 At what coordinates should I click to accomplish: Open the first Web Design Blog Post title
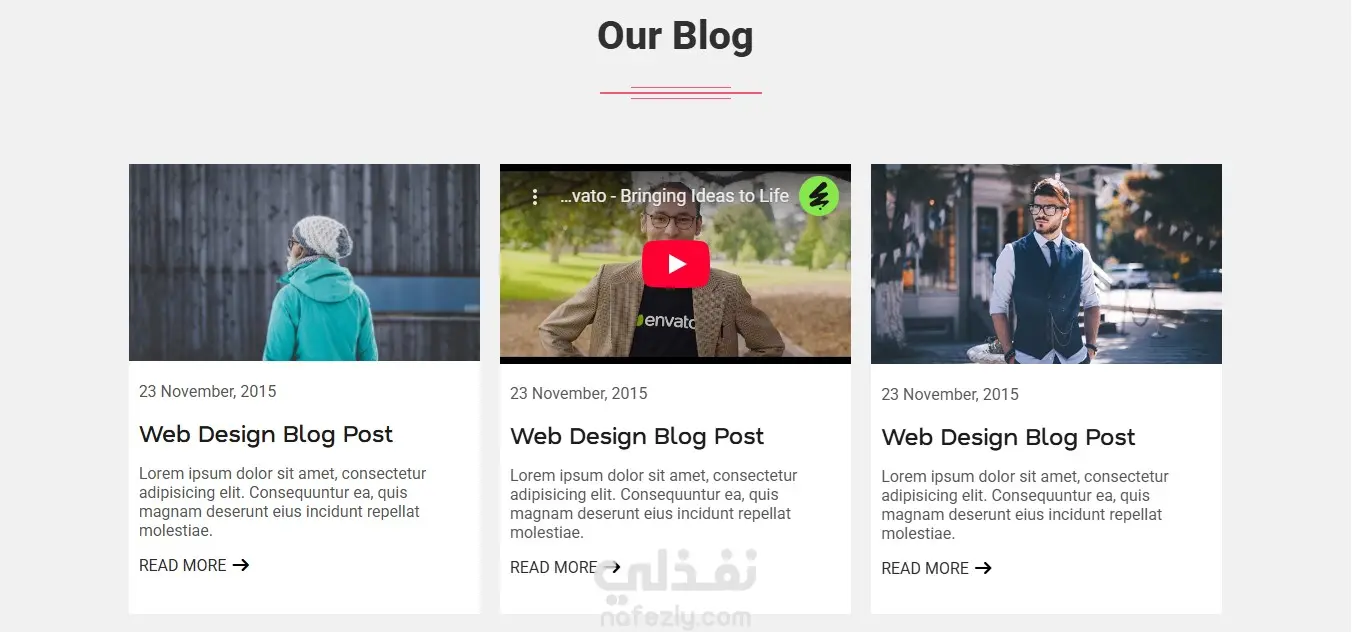(266, 434)
